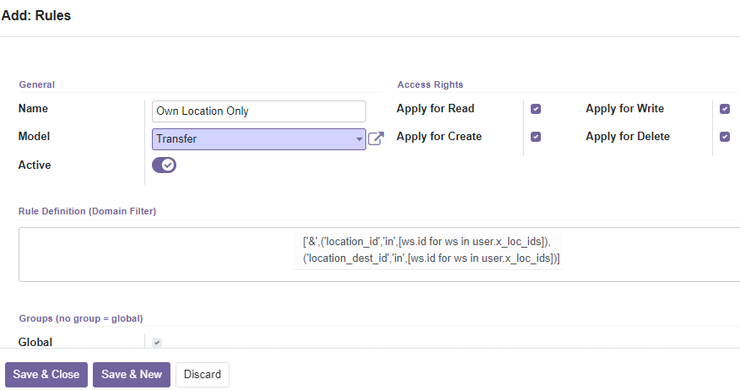
Task: Click Save & New
Action: tap(132, 374)
